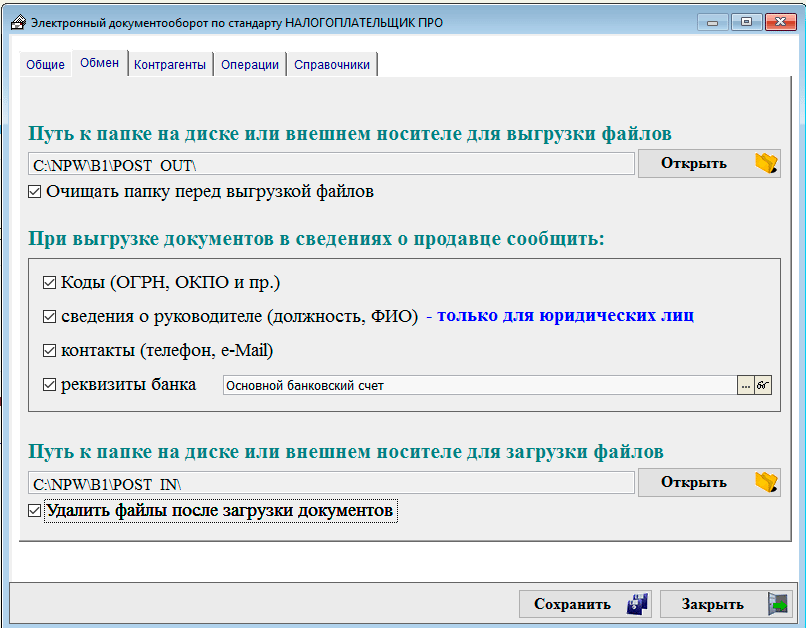Image resolution: width=806 pixels, height=628 pixels.
Task: Click heading Путь к папке для загрузки файлов
Action: (345, 452)
